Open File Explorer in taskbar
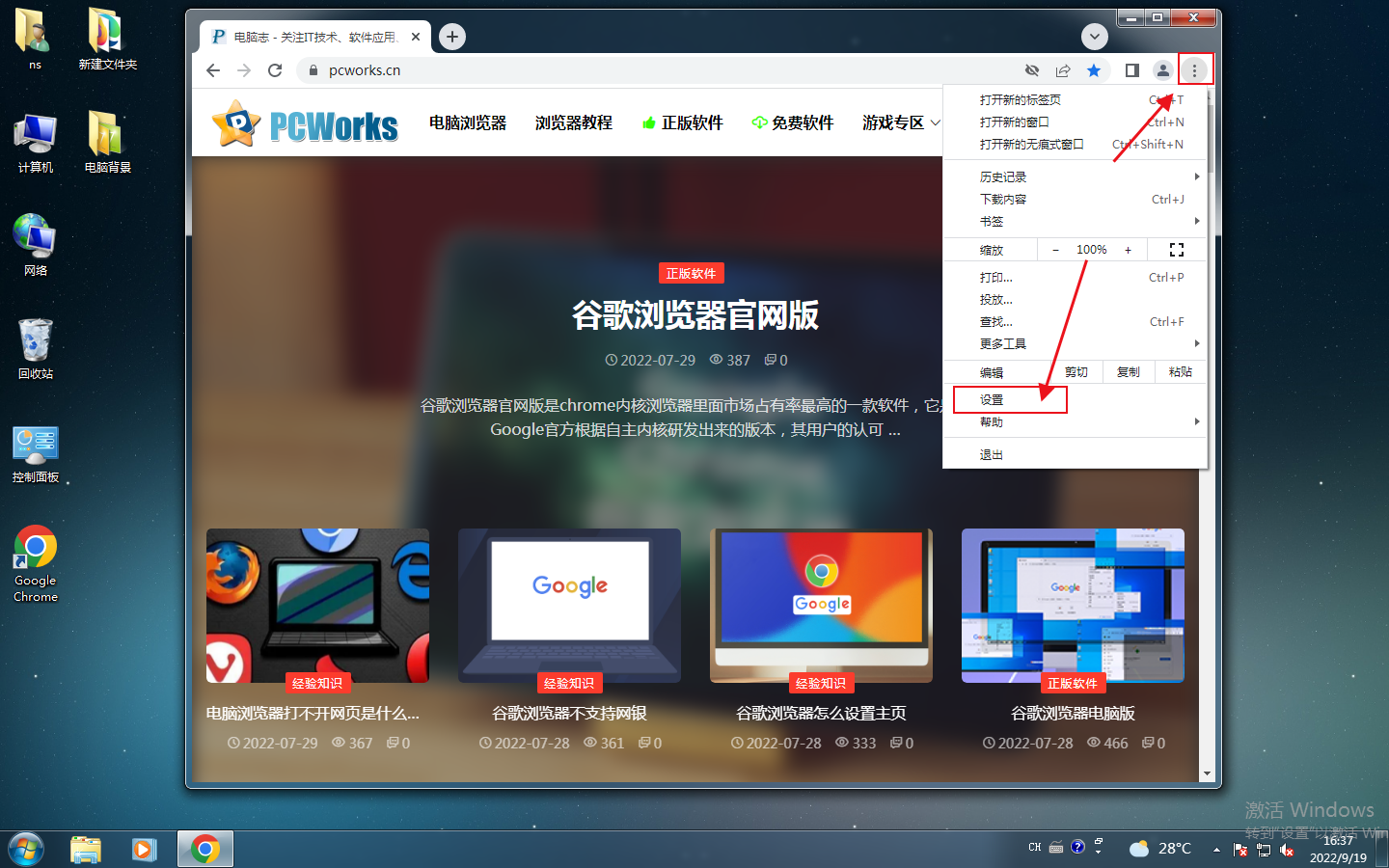 (86, 850)
